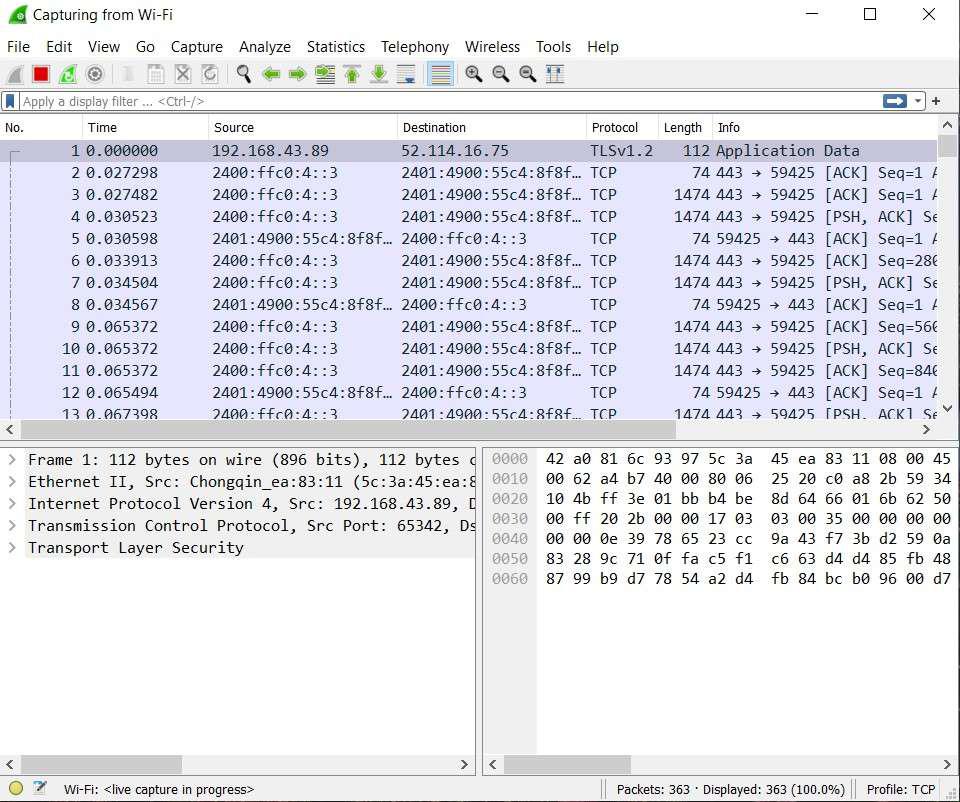Toggle packet list colorization

click(x=440, y=74)
